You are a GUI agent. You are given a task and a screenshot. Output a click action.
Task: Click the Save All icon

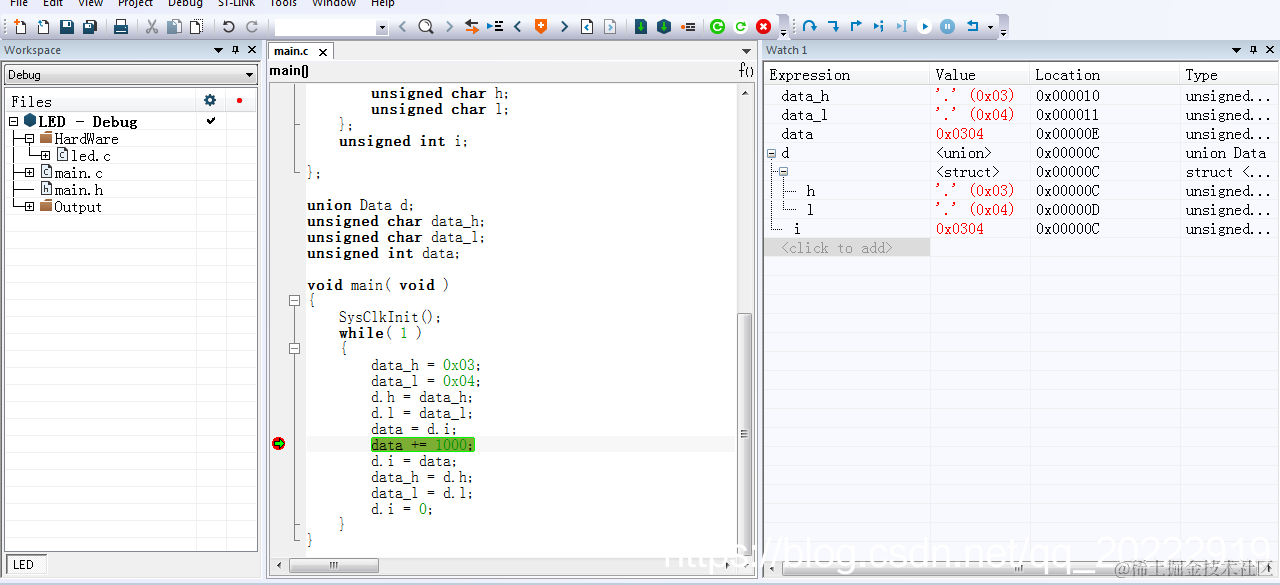point(90,27)
